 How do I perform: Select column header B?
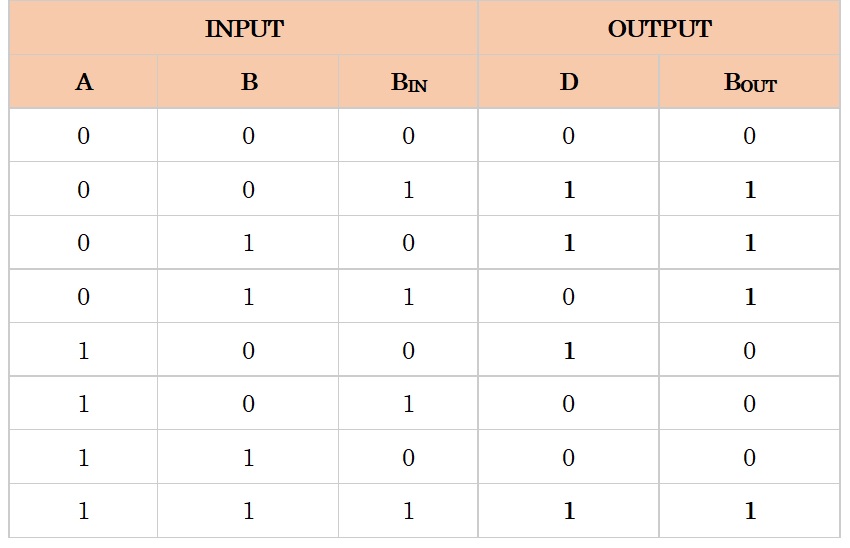tap(248, 82)
